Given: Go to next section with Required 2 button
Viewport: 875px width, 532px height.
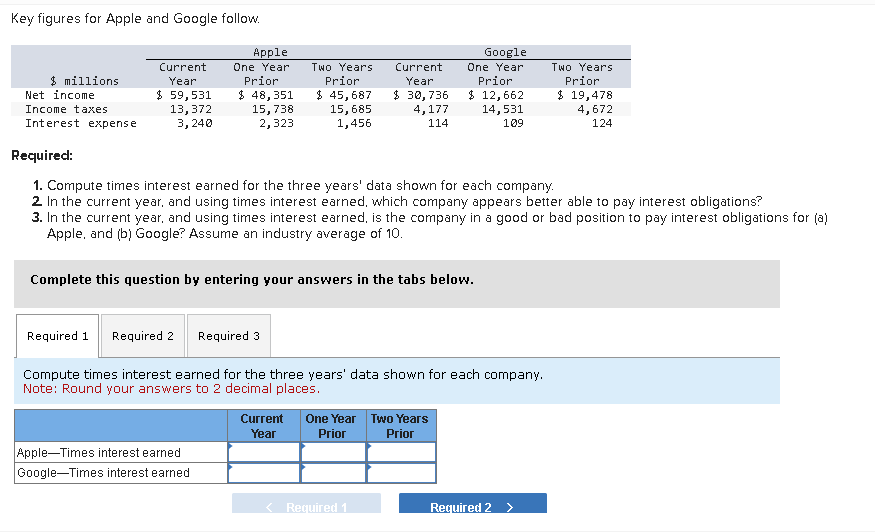Looking at the screenshot, I should tap(473, 504).
